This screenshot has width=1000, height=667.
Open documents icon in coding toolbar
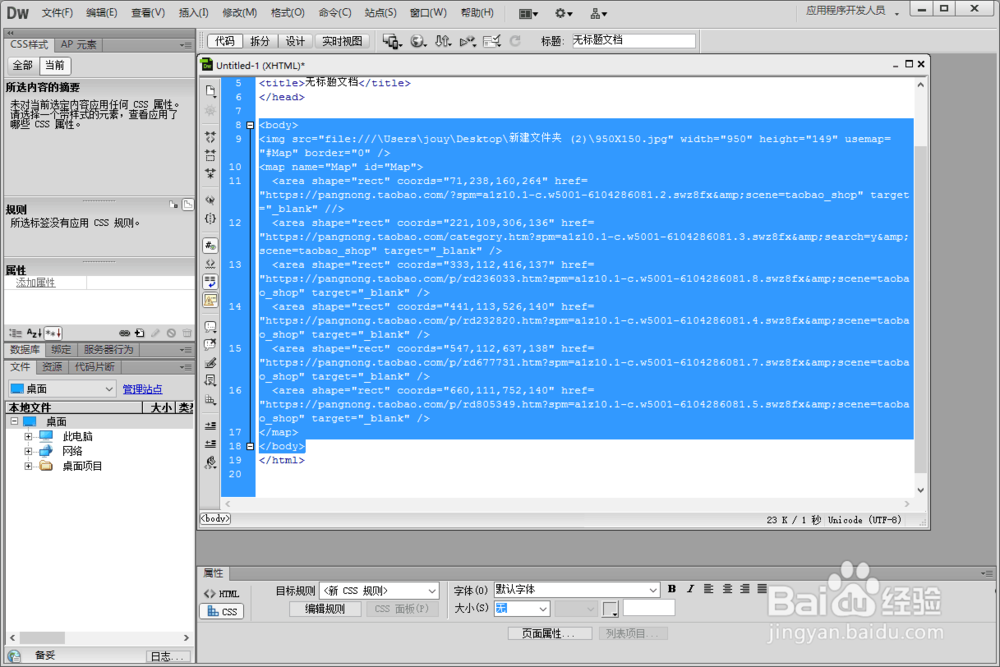[210, 91]
